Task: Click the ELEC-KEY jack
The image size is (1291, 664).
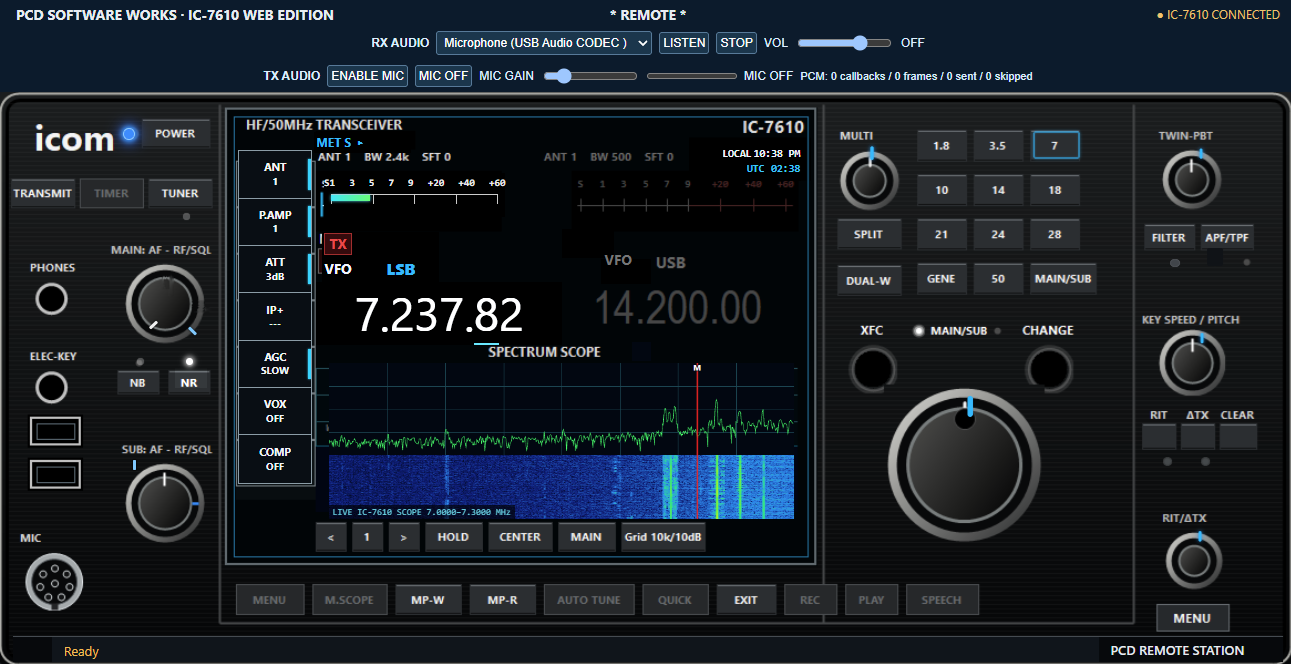Action: (51, 387)
